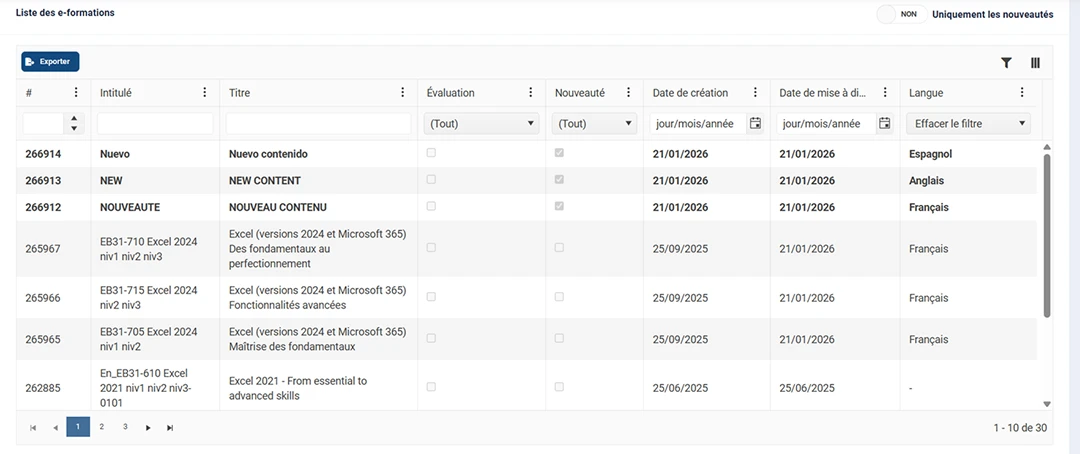Go to the next page arrow

148,428
